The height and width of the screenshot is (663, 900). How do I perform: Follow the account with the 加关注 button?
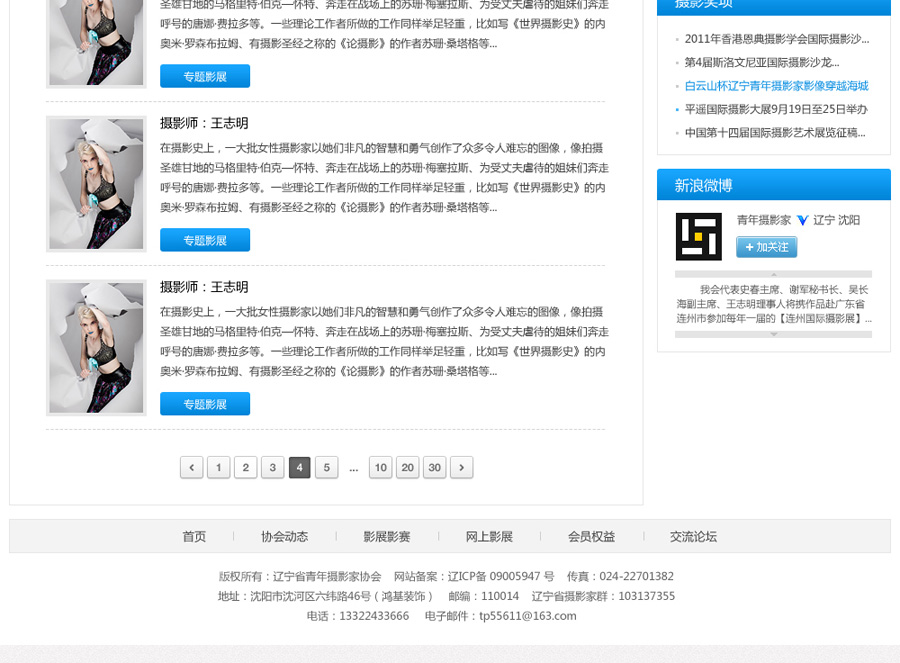(x=766, y=247)
